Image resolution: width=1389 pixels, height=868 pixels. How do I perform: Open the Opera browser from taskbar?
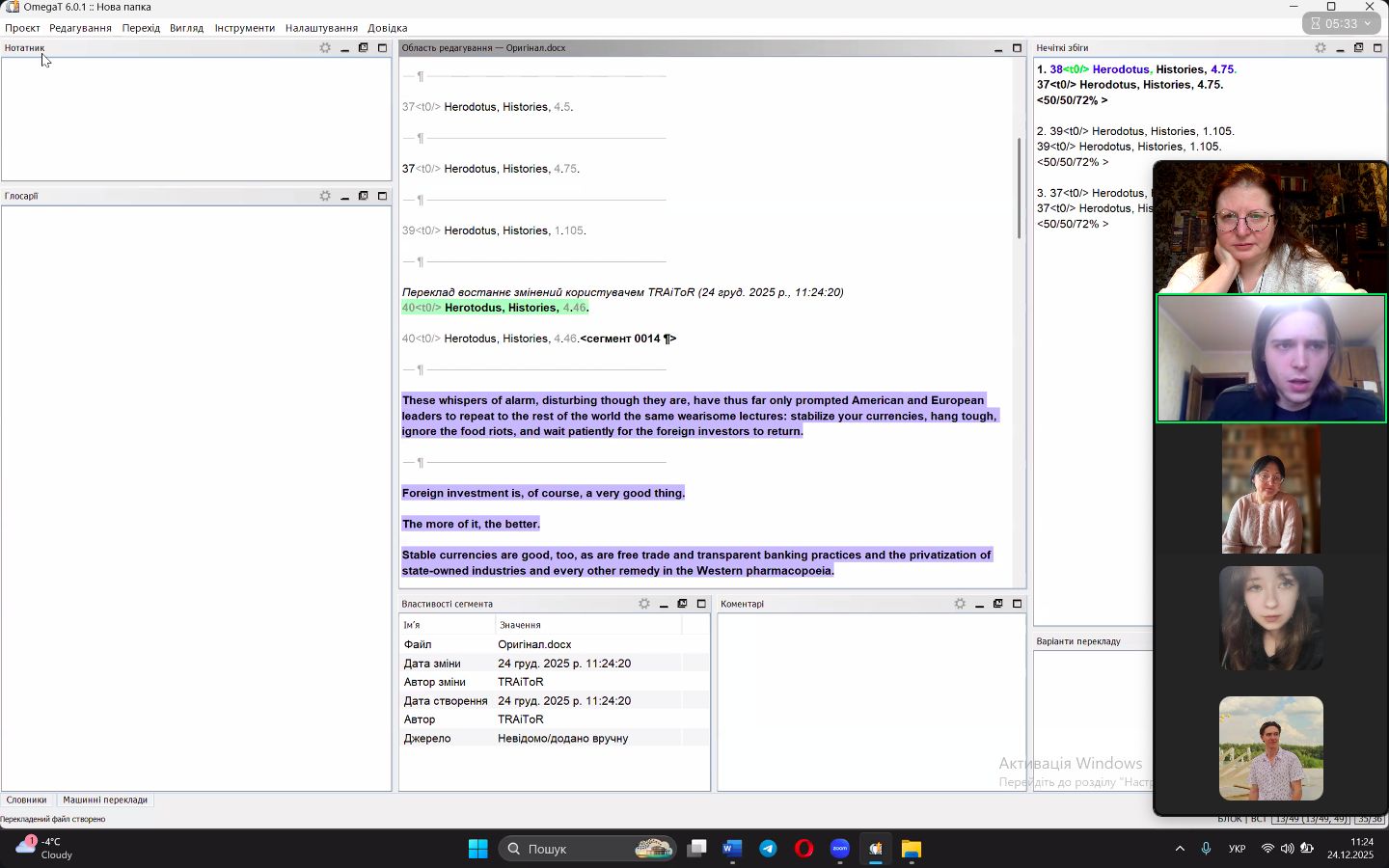(x=803, y=849)
